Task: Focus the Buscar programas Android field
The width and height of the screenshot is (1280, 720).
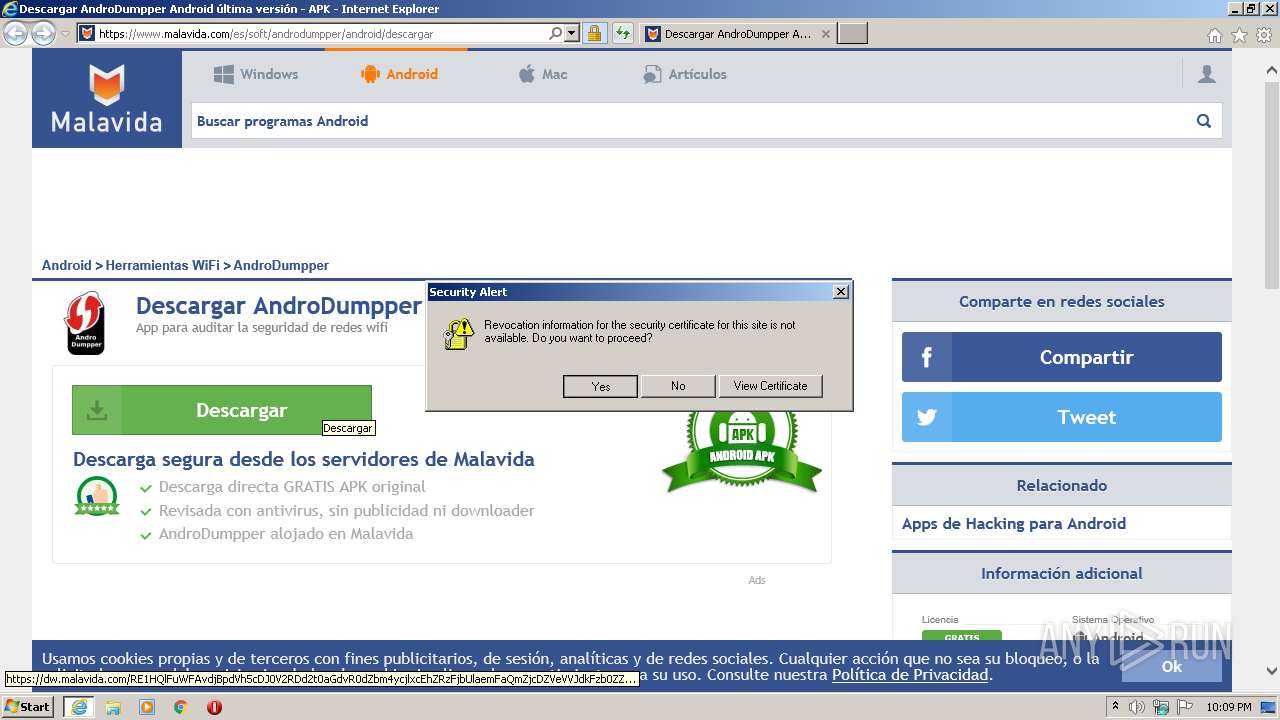Action: pyautogui.click(x=690, y=121)
